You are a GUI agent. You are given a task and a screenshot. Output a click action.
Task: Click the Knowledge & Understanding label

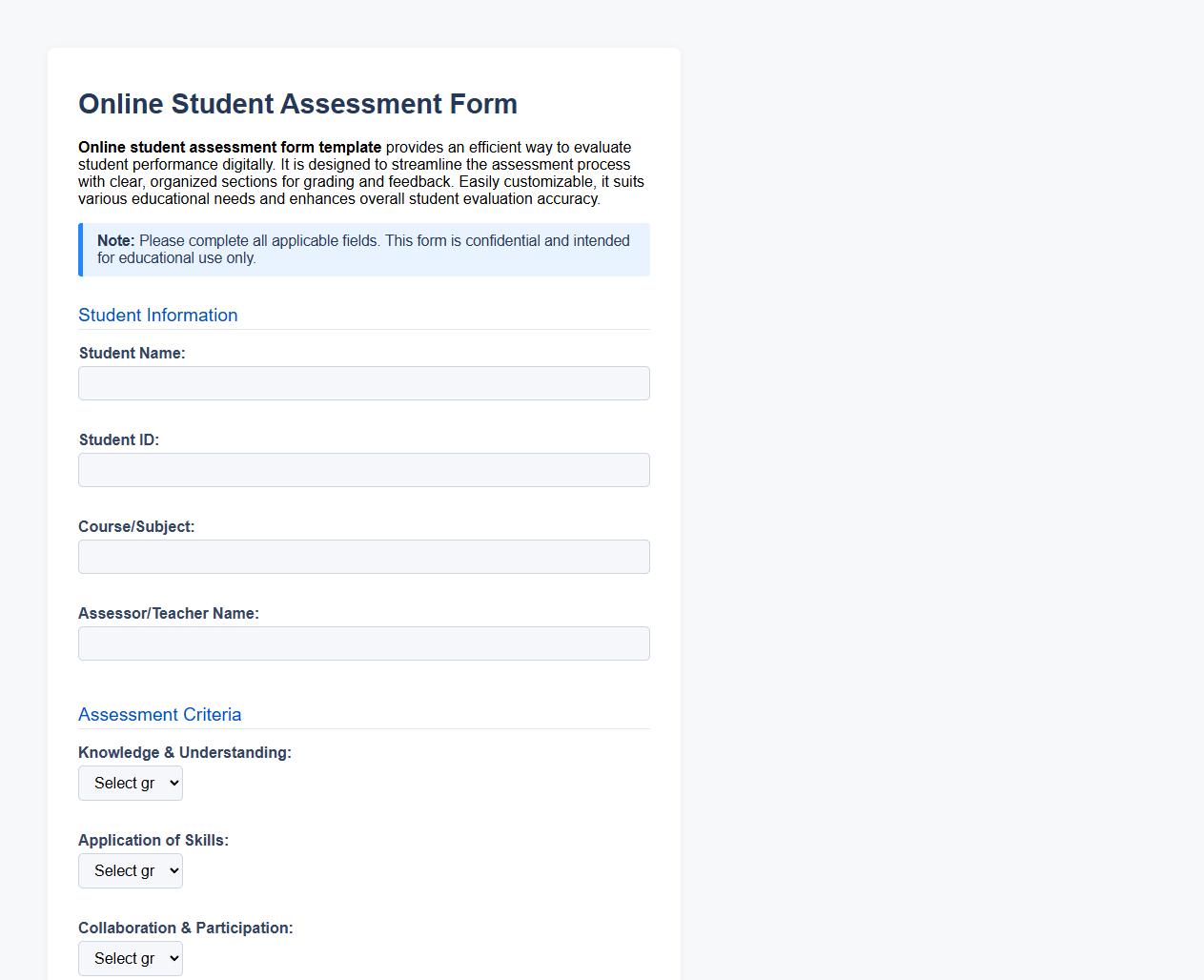[x=182, y=752]
